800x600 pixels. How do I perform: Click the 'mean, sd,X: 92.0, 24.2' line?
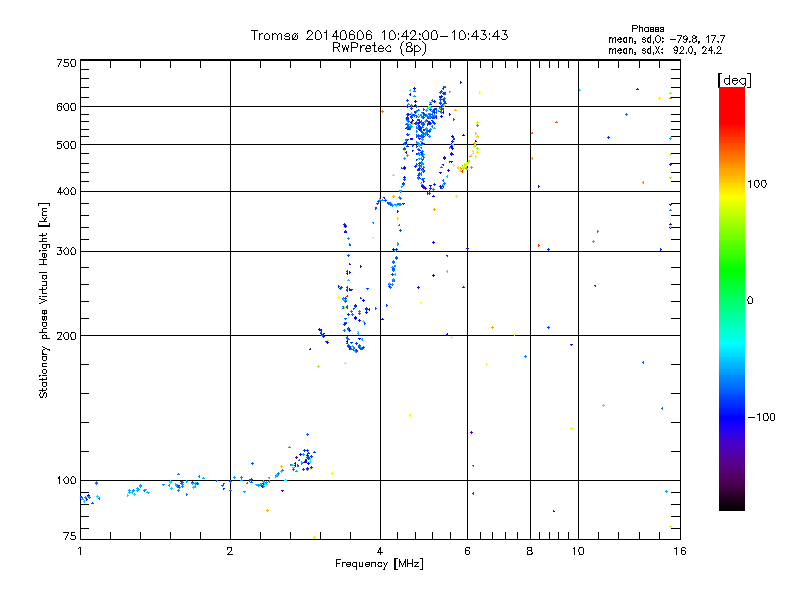click(665, 50)
